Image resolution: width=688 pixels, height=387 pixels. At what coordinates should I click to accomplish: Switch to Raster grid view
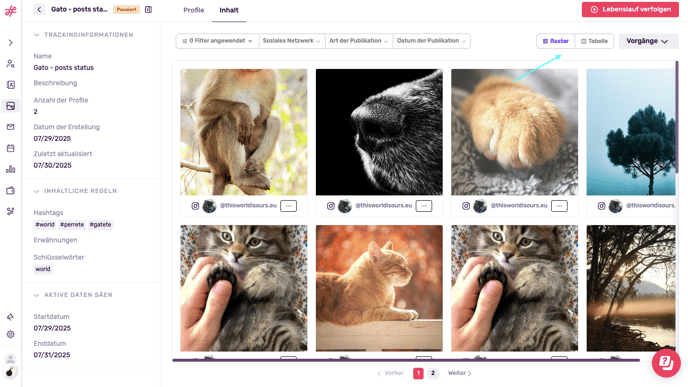click(x=555, y=41)
